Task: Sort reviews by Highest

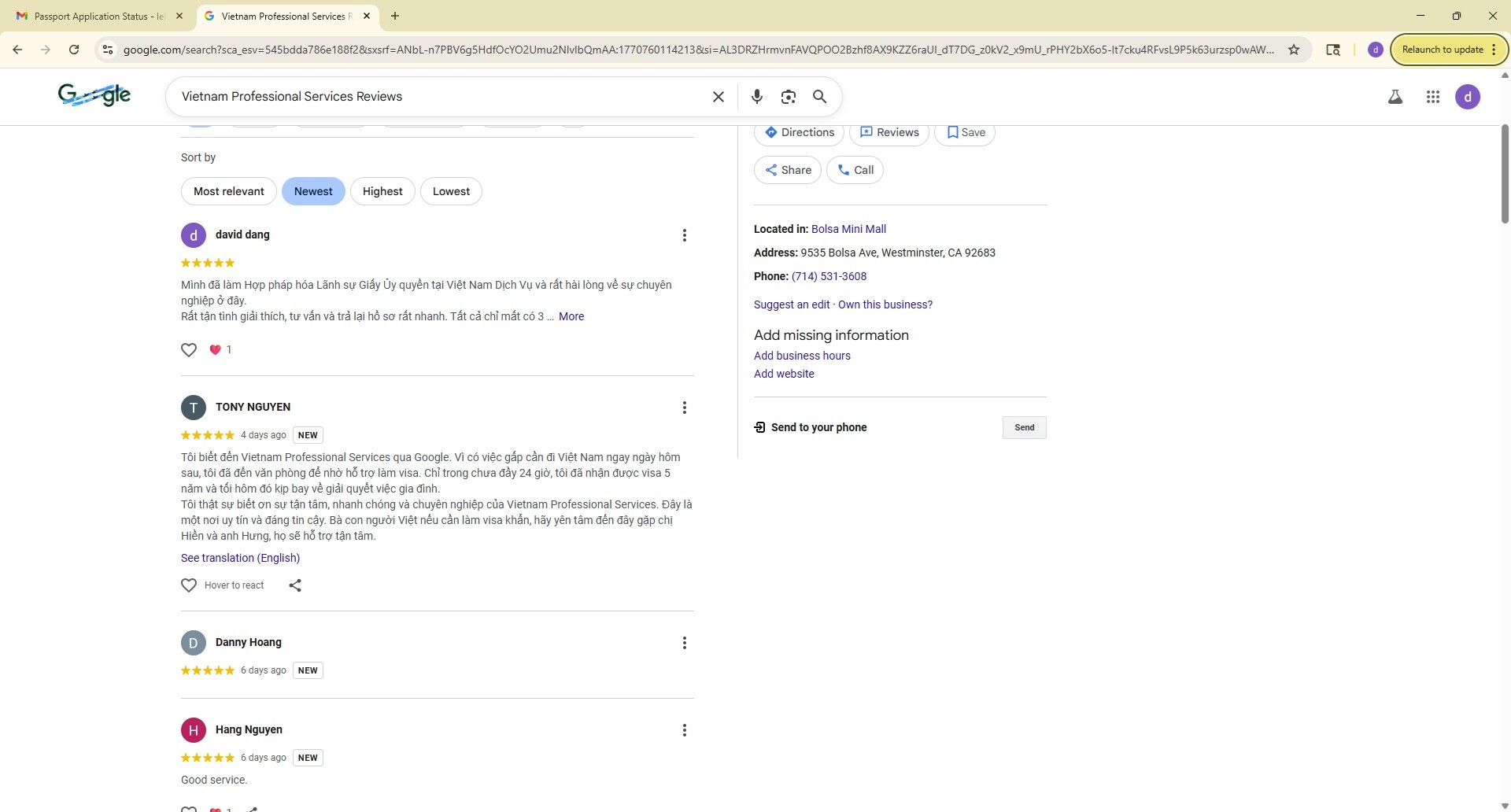Action: tap(382, 191)
